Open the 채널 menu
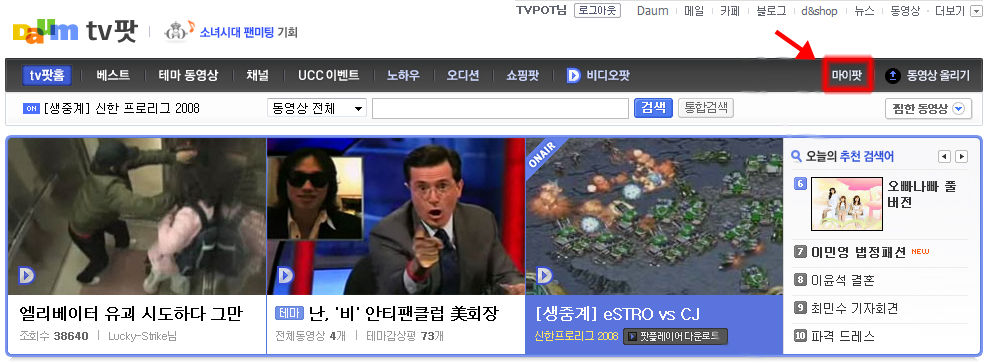 tap(257, 76)
